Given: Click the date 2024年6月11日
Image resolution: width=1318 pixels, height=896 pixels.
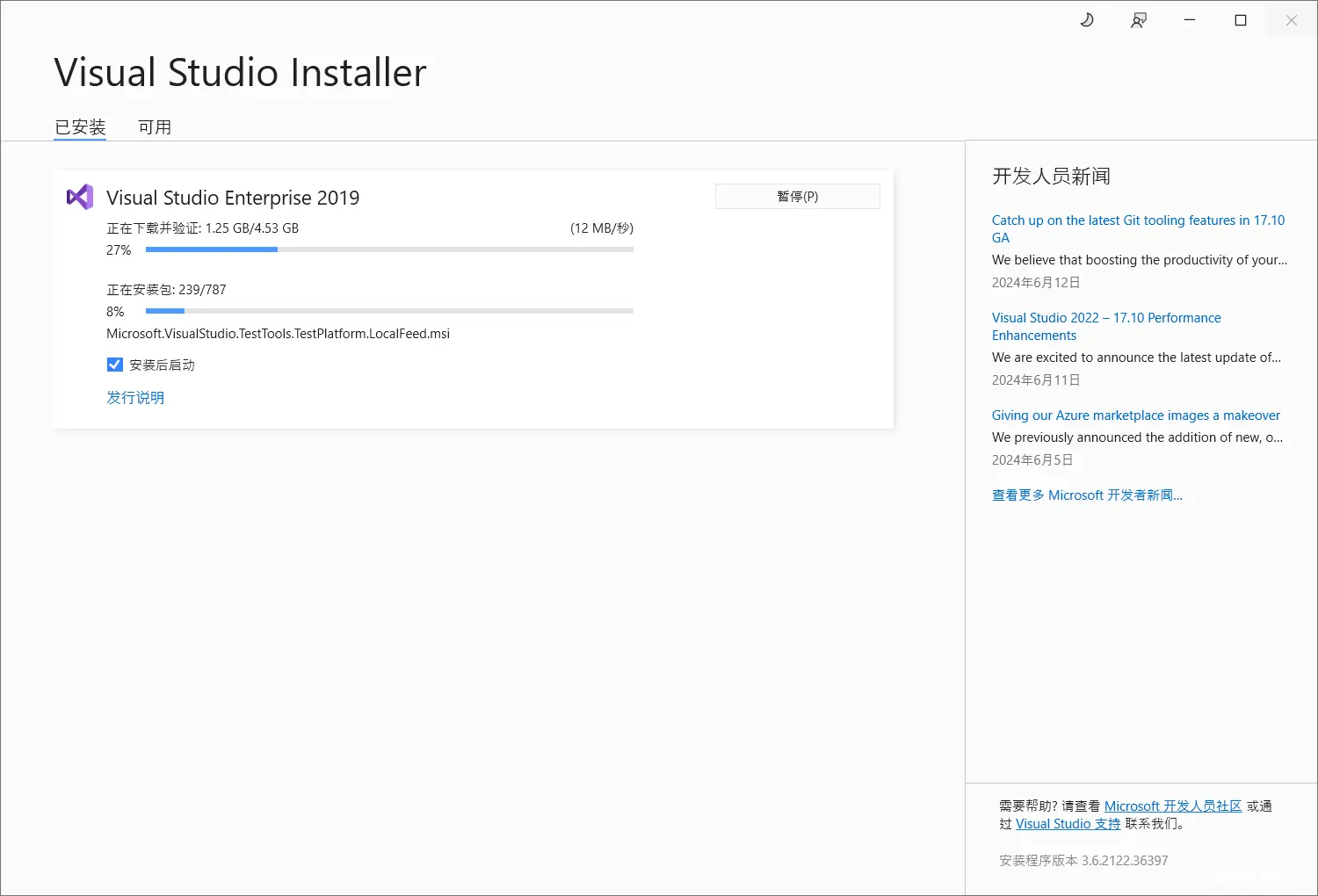Looking at the screenshot, I should click(x=1036, y=380).
